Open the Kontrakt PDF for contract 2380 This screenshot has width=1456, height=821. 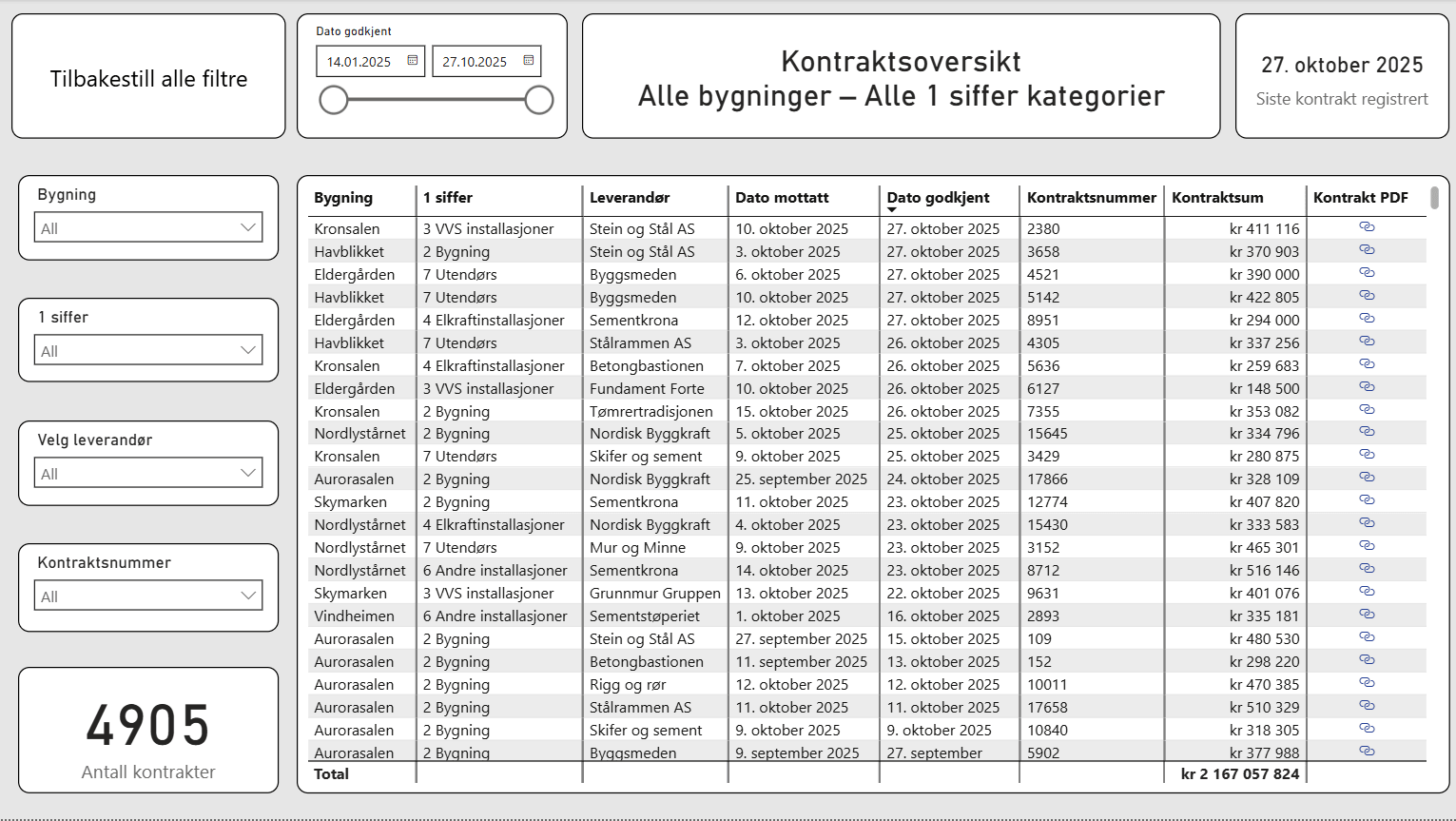click(x=1367, y=227)
